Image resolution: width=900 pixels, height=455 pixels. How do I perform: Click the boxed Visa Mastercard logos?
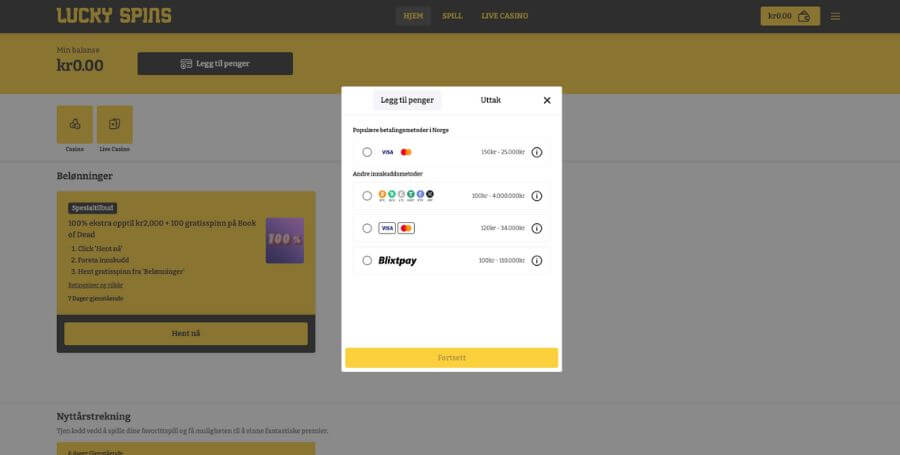point(397,228)
